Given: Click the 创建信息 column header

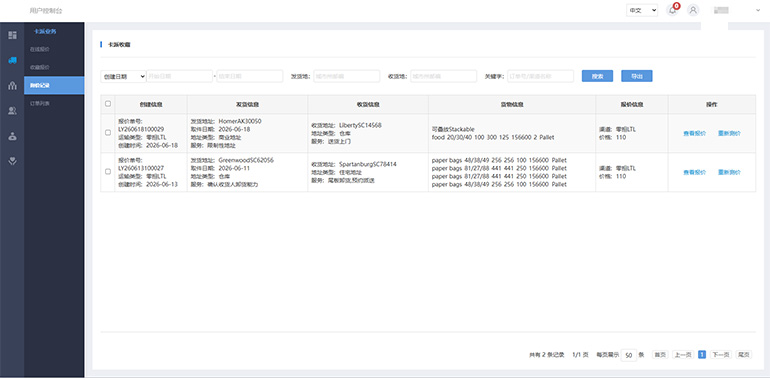Looking at the screenshot, I should pos(151,105).
